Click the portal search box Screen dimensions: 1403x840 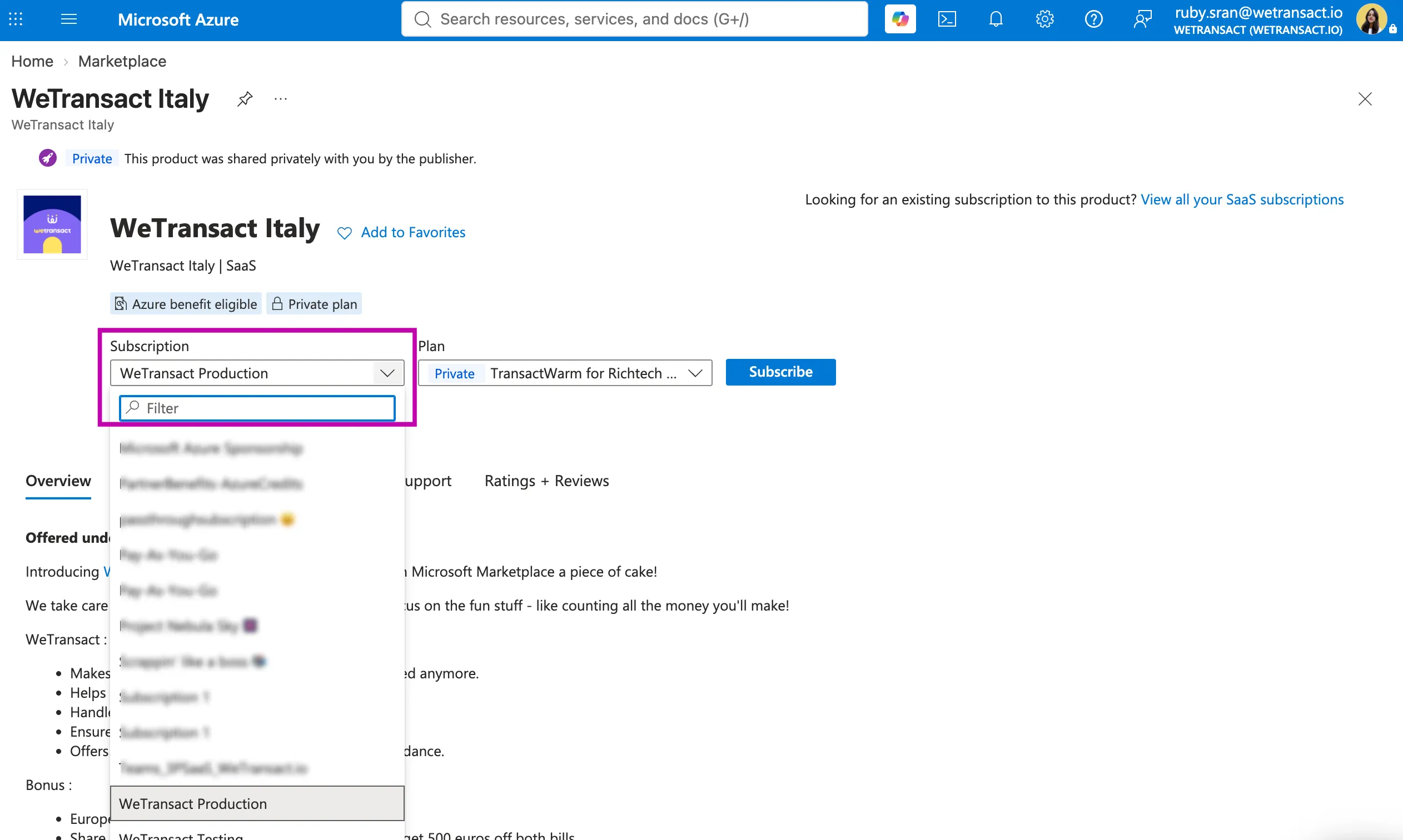tap(634, 19)
